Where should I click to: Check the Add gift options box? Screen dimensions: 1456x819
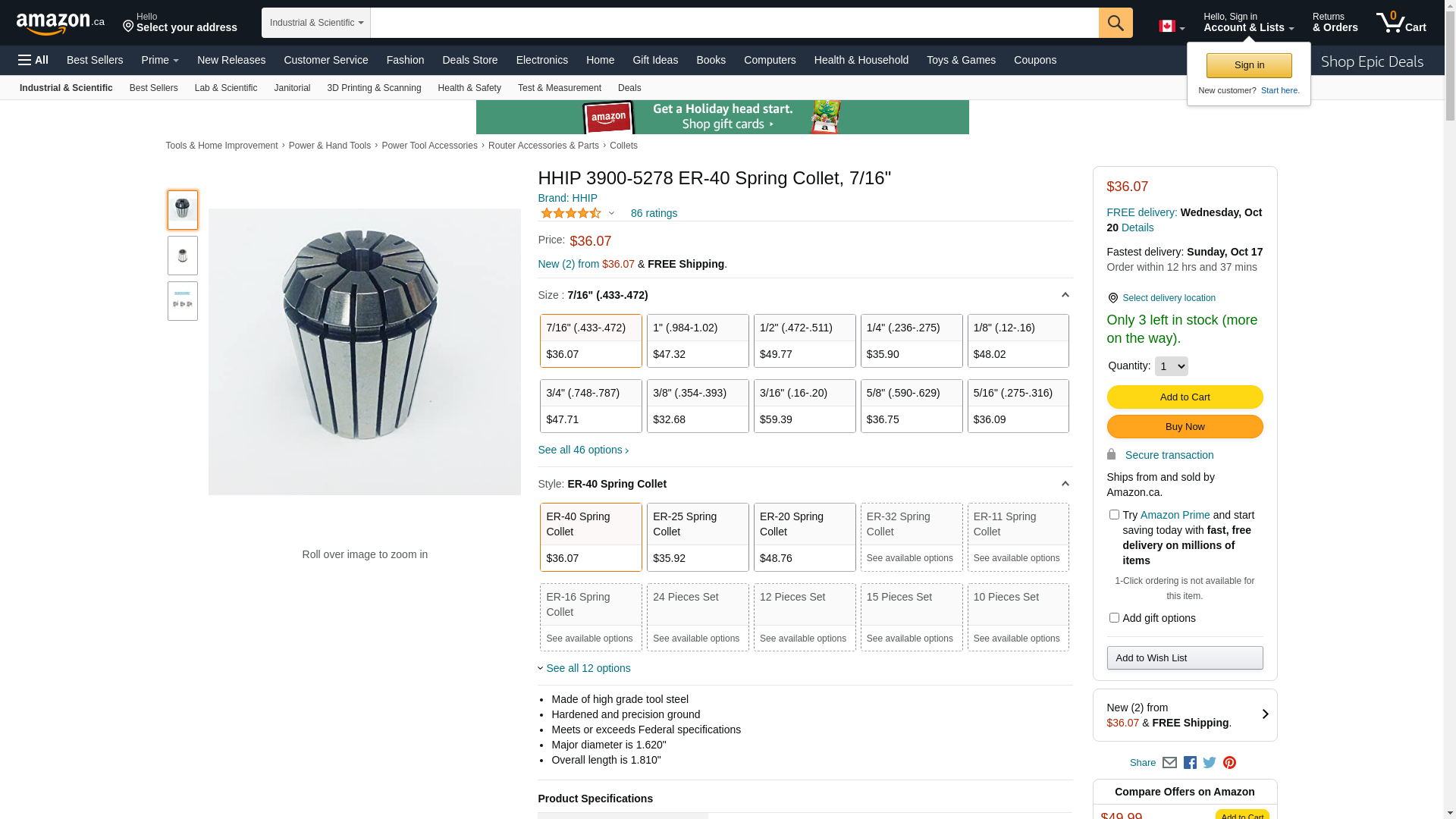pos(1114,618)
